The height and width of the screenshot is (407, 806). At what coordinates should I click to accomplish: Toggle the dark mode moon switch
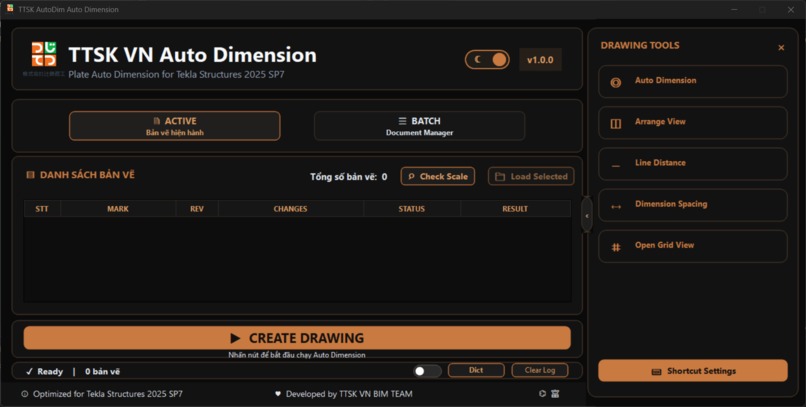click(x=487, y=60)
